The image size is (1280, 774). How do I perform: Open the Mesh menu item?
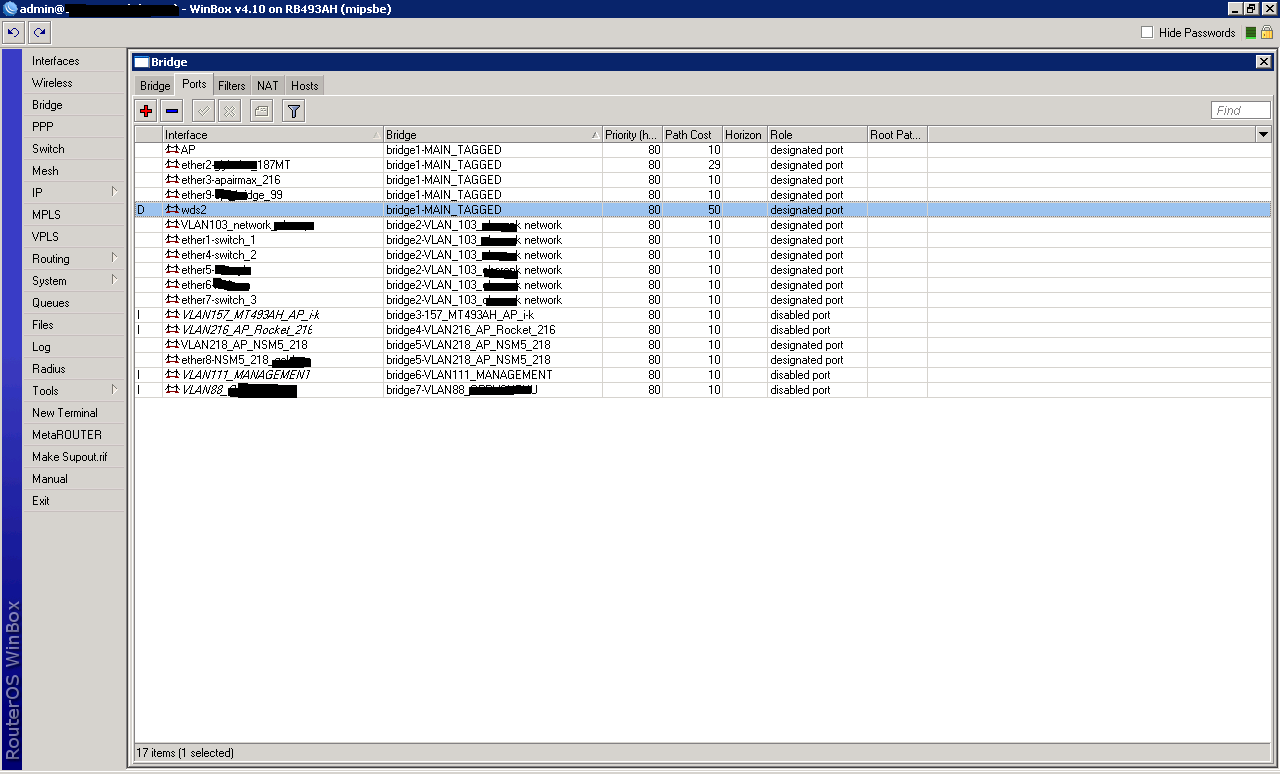pos(75,171)
